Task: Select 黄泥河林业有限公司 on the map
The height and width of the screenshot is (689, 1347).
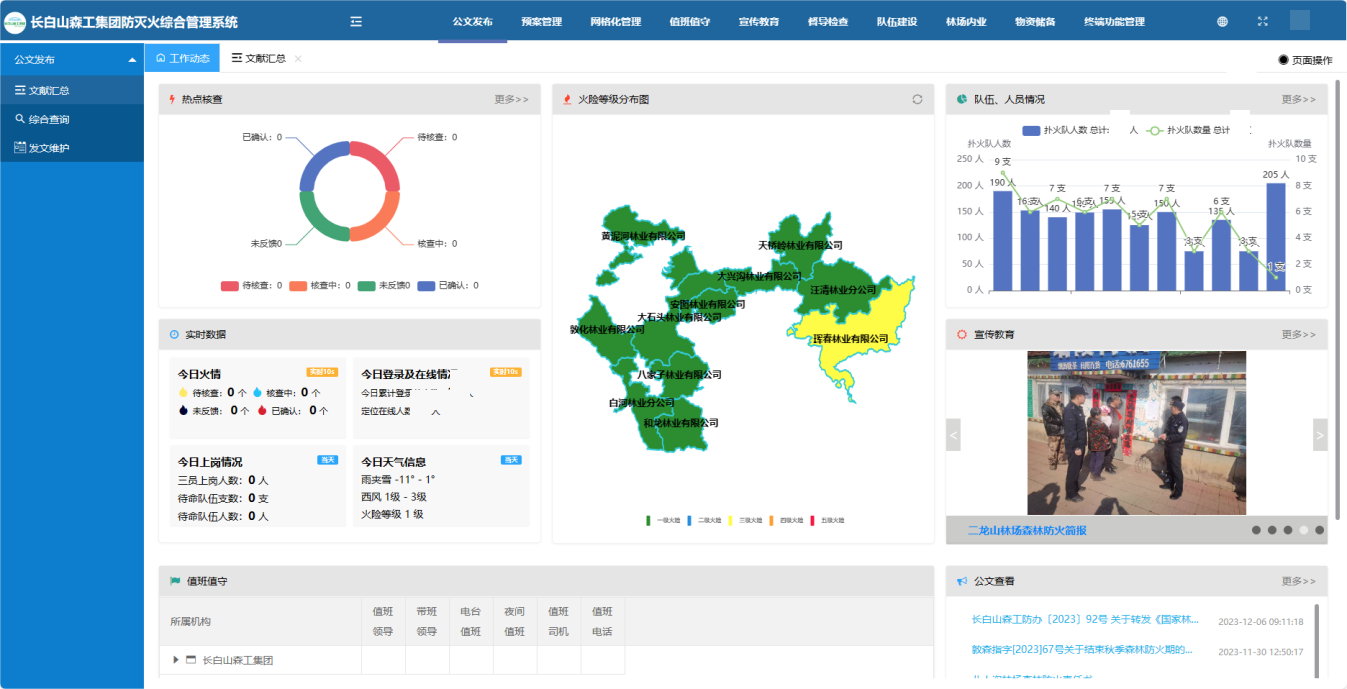Action: click(x=643, y=236)
